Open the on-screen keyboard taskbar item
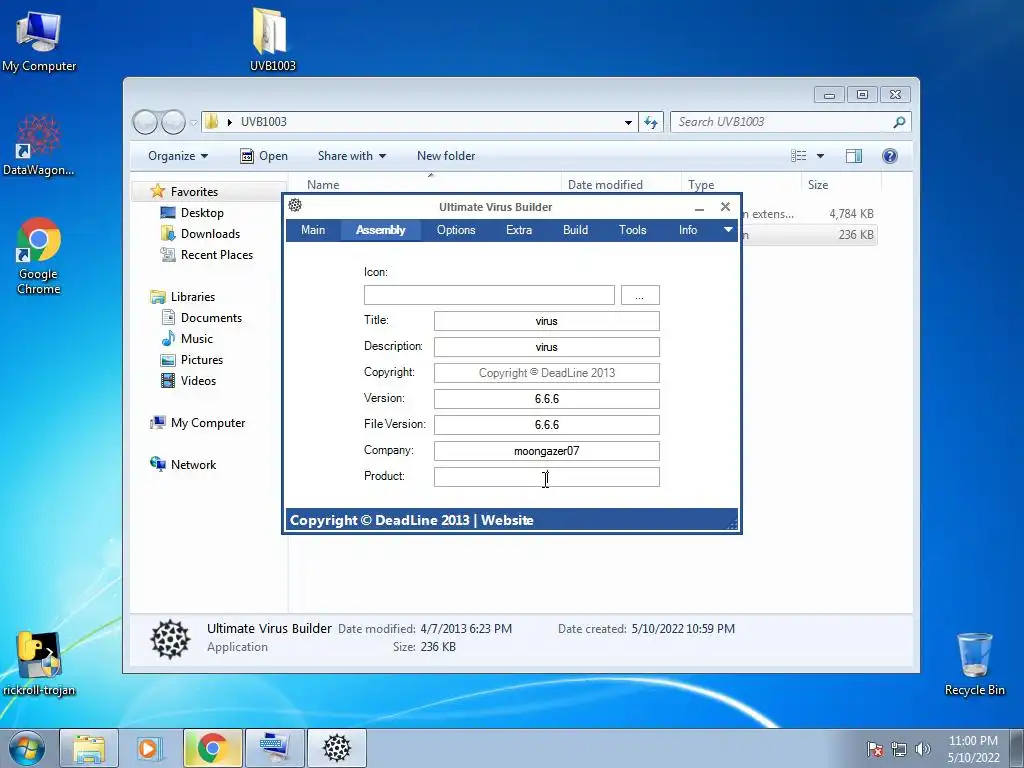This screenshot has width=1024, height=768. (274, 748)
